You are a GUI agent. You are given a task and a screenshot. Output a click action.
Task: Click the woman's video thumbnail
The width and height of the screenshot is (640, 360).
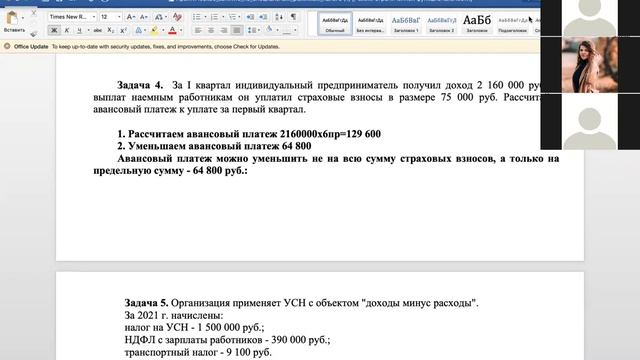[590, 64]
